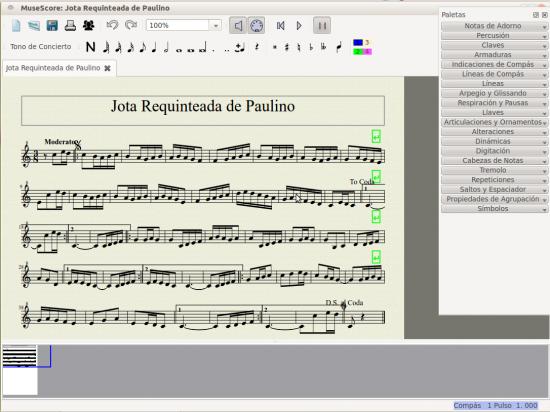The height and width of the screenshot is (412, 550).
Task: Open the Dinámicas palette
Action: click(494, 141)
